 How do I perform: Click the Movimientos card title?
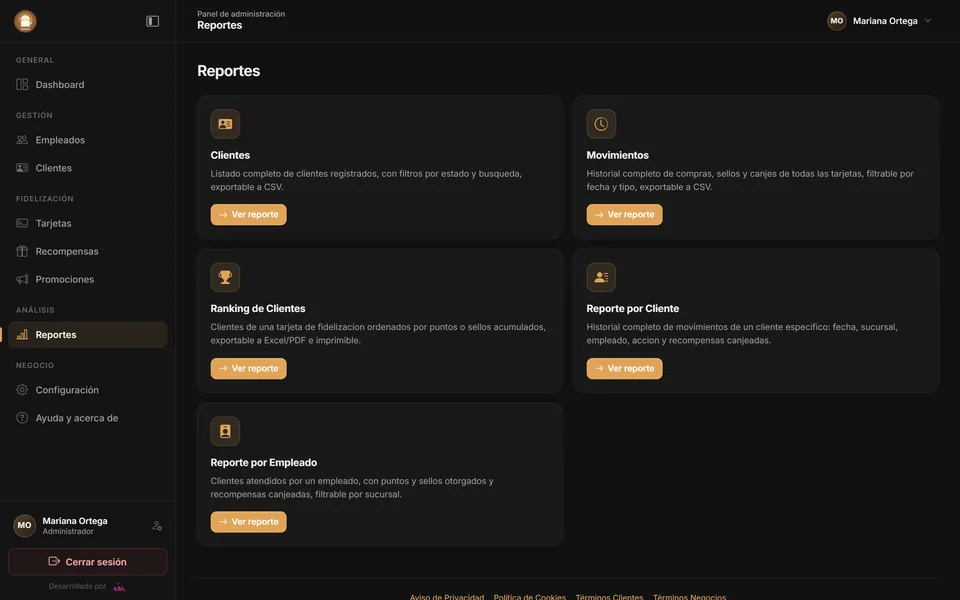pyautogui.click(x=617, y=155)
